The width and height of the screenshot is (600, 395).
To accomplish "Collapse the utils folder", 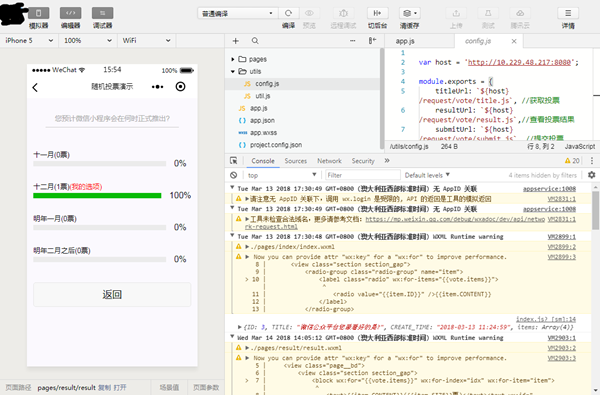I will [233, 72].
